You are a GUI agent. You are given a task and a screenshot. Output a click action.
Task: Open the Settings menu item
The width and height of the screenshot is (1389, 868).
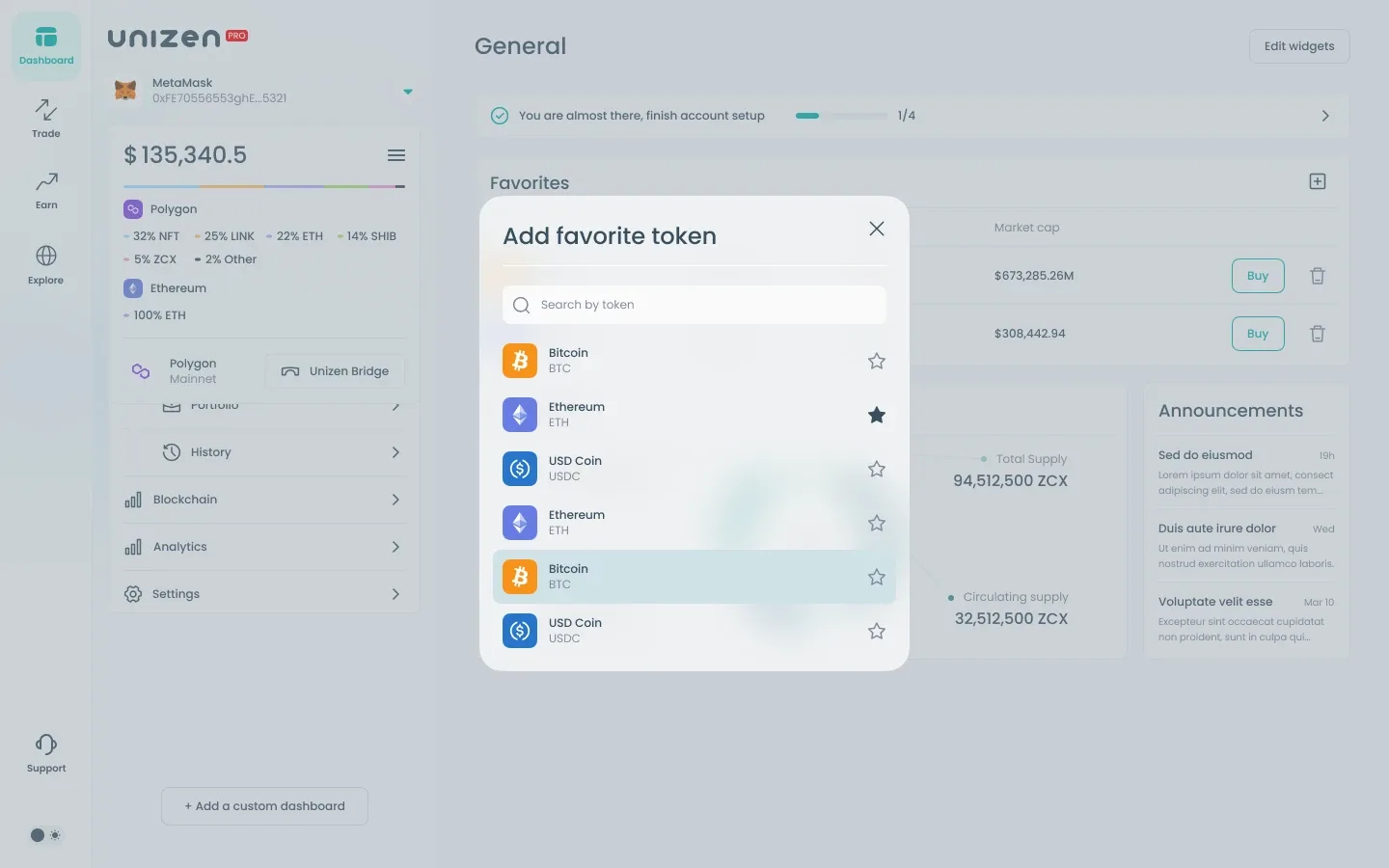coord(265,594)
